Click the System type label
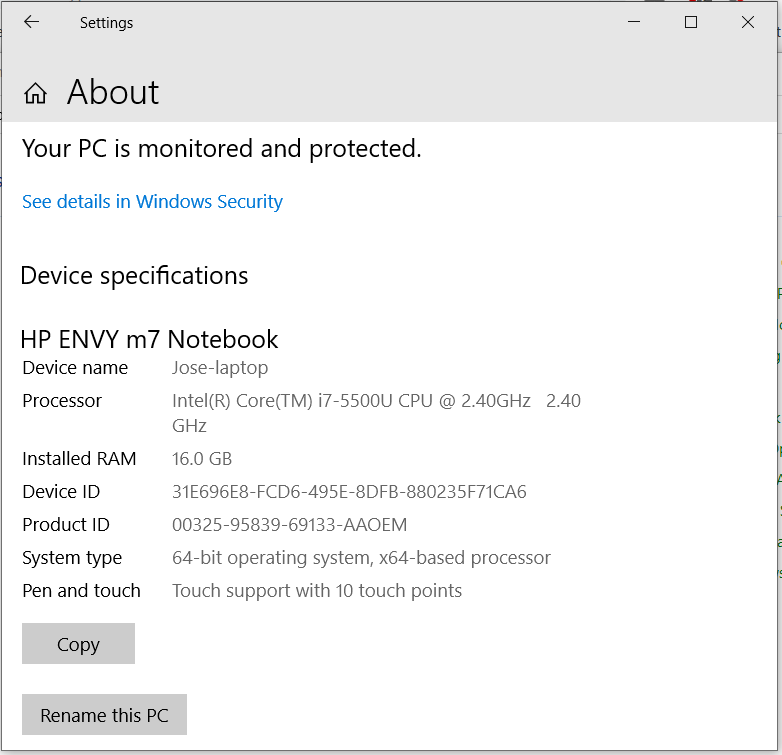Image resolution: width=782 pixels, height=755 pixels. pos(72,558)
